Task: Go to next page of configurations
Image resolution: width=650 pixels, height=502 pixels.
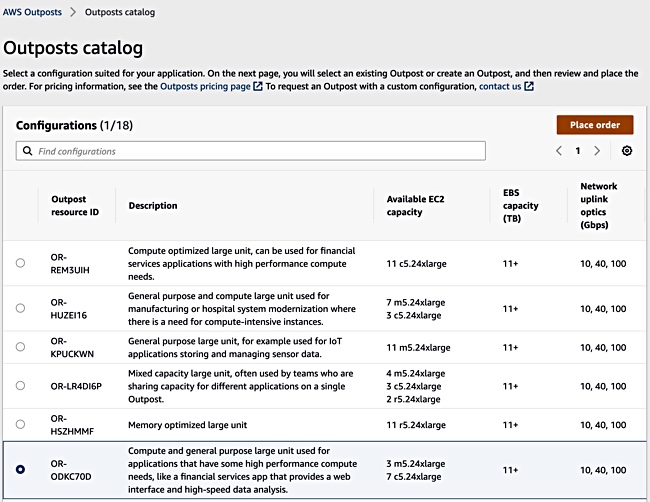Action: pos(597,151)
